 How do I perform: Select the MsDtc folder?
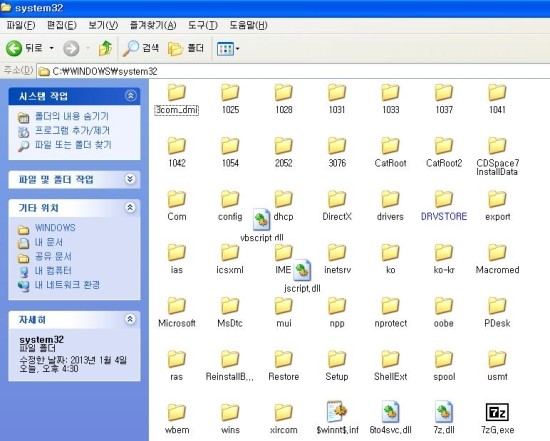(230, 313)
